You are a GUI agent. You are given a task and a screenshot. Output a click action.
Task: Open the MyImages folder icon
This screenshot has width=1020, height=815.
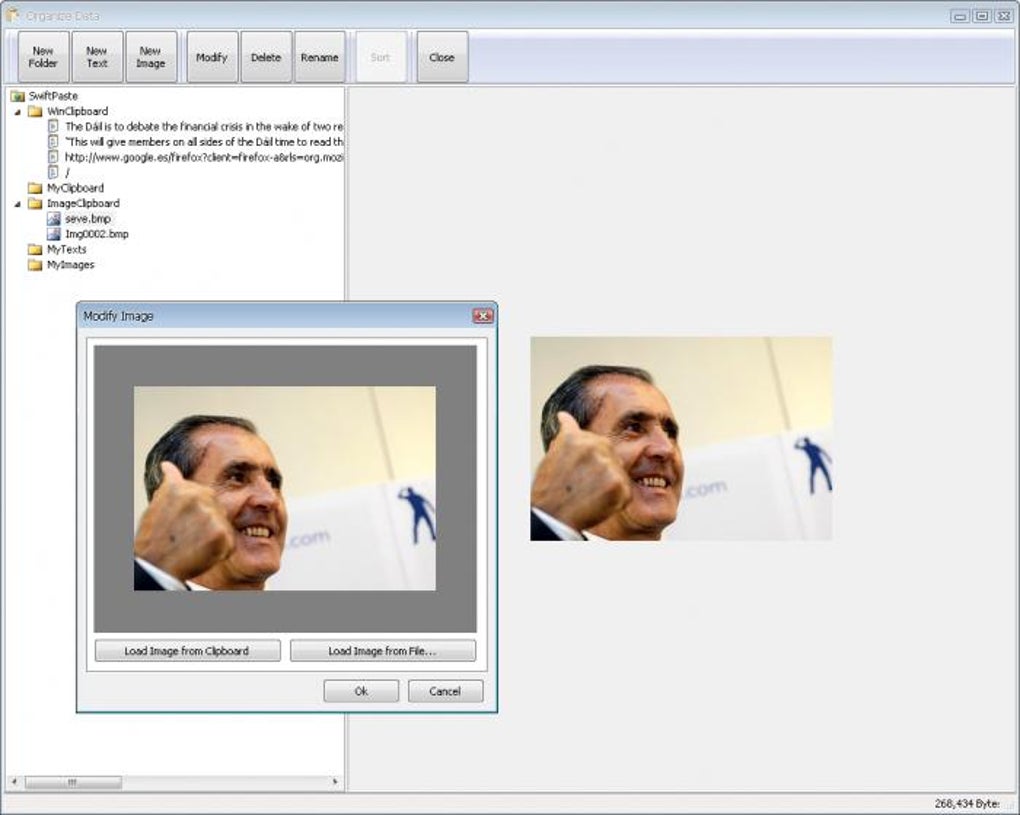click(x=33, y=264)
